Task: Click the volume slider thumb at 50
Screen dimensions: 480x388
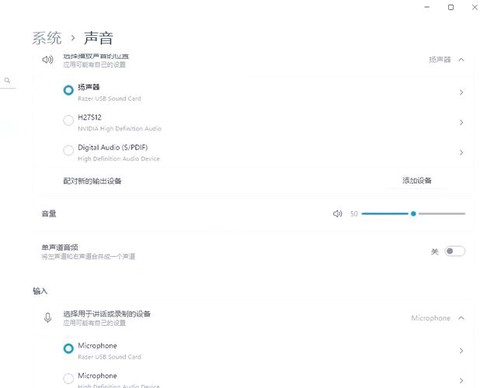Action: [x=413, y=214]
